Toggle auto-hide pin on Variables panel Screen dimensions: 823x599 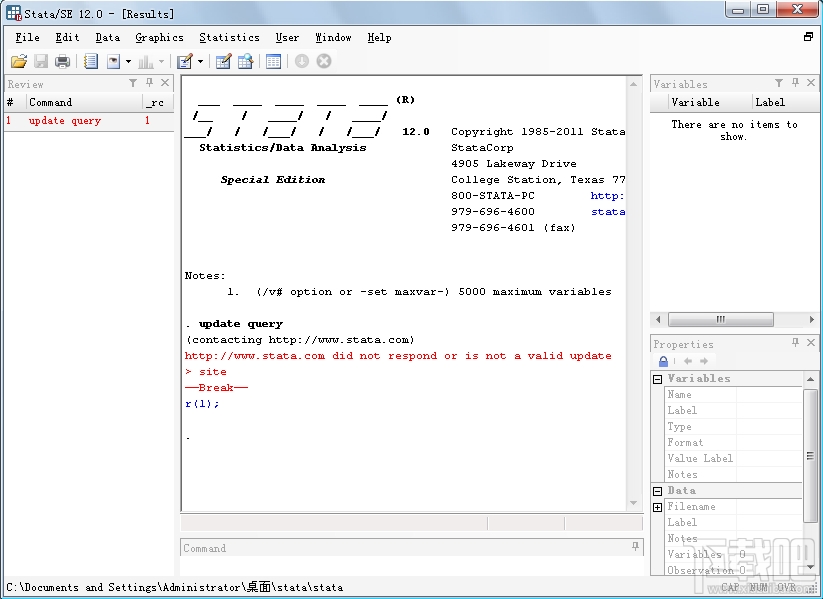[795, 84]
